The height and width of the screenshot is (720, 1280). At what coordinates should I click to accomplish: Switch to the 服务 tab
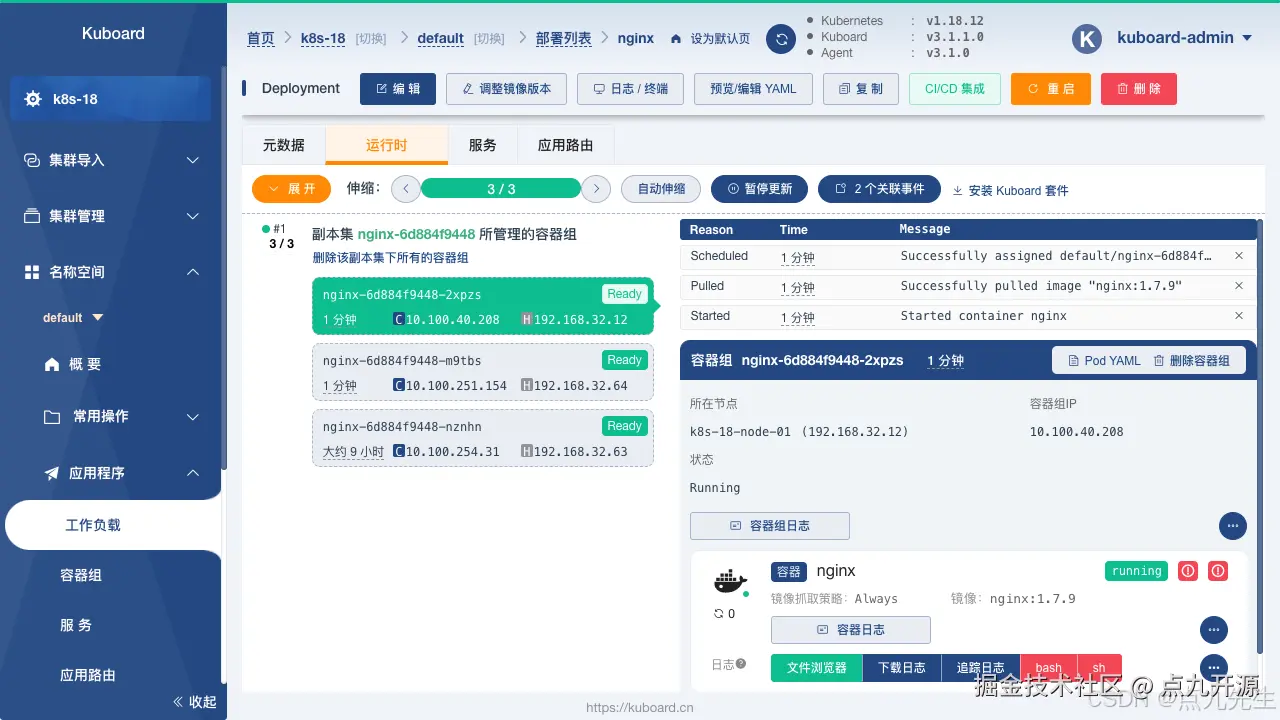pos(482,144)
